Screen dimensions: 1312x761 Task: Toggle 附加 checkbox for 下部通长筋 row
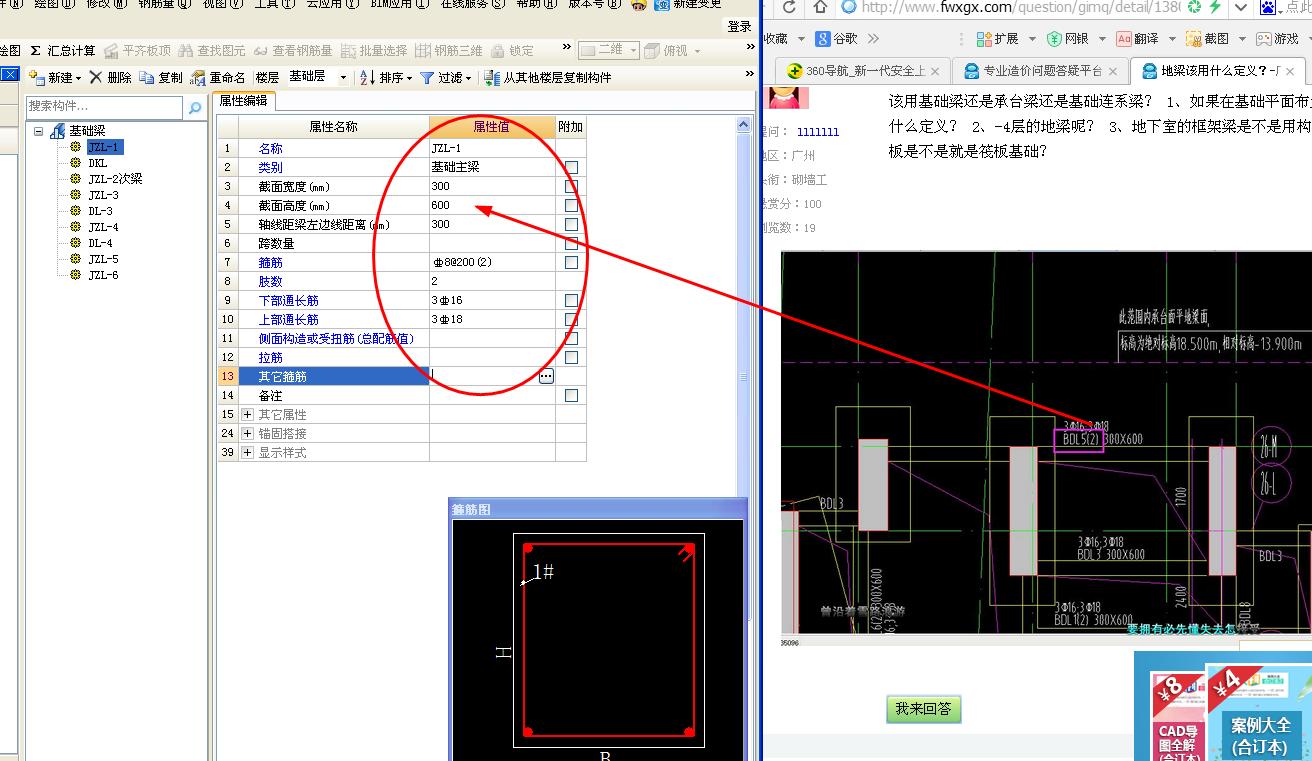[x=571, y=300]
